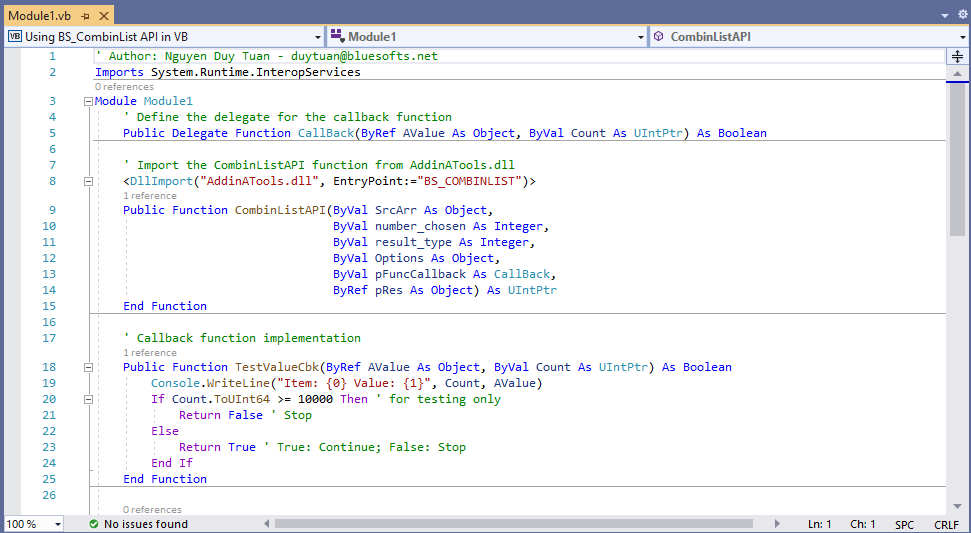Collapse the TestValueCbk function at line 18
The width and height of the screenshot is (971, 533).
click(x=88, y=367)
